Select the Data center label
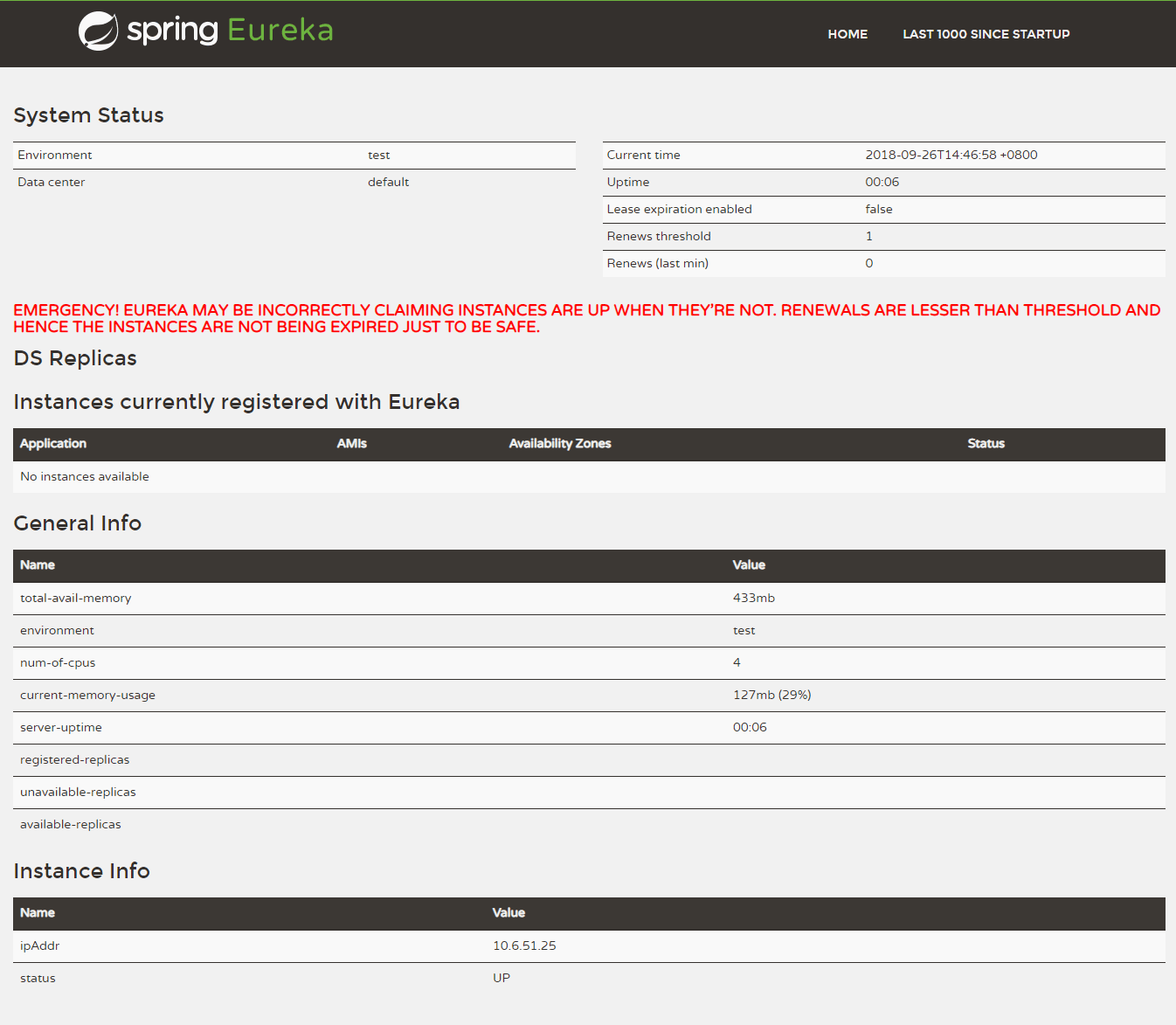Screen dimensions: 1176x1025 (x=51, y=182)
